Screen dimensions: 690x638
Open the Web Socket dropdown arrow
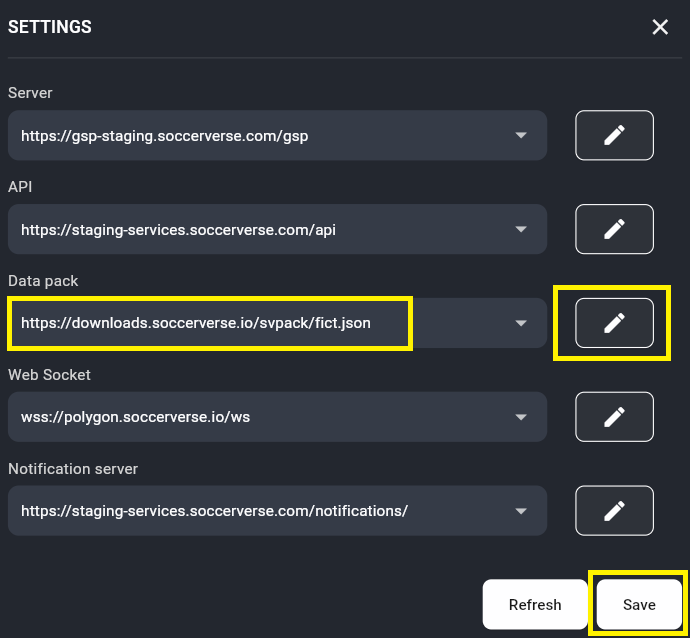tap(521, 417)
